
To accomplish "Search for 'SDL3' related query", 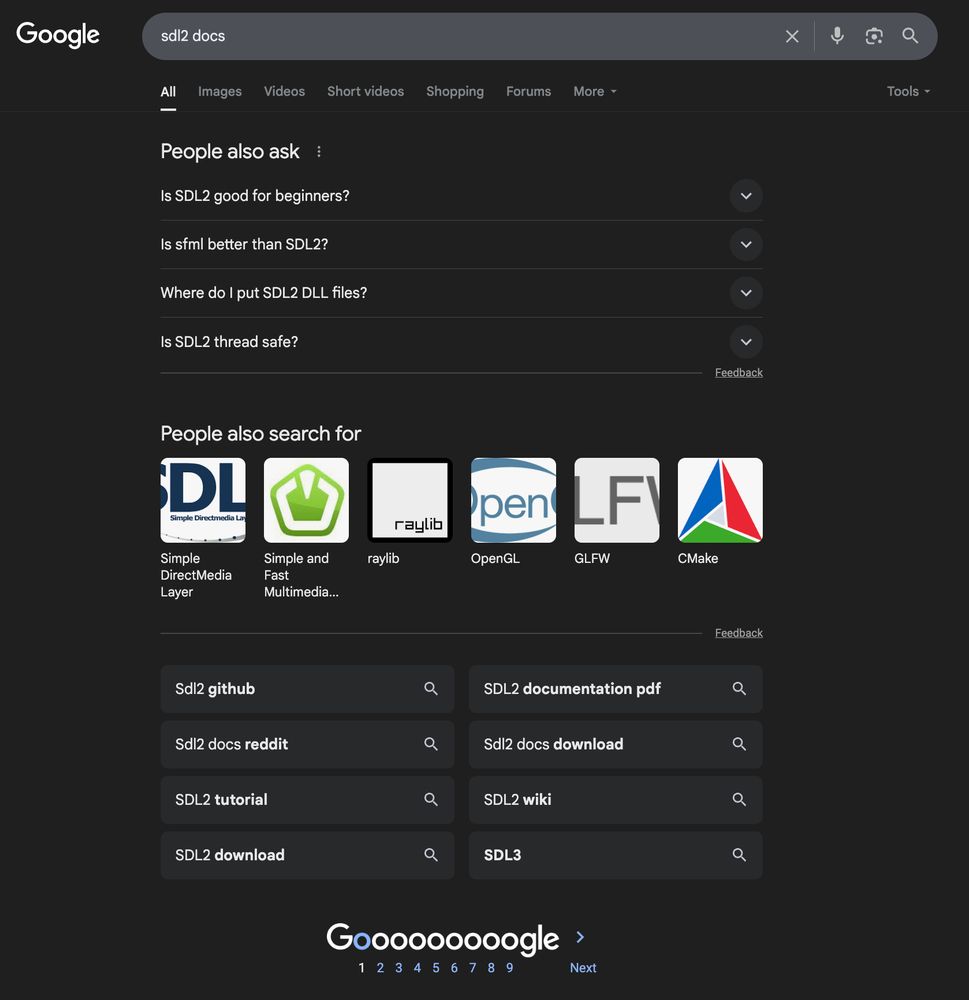I will pyautogui.click(x=616, y=855).
